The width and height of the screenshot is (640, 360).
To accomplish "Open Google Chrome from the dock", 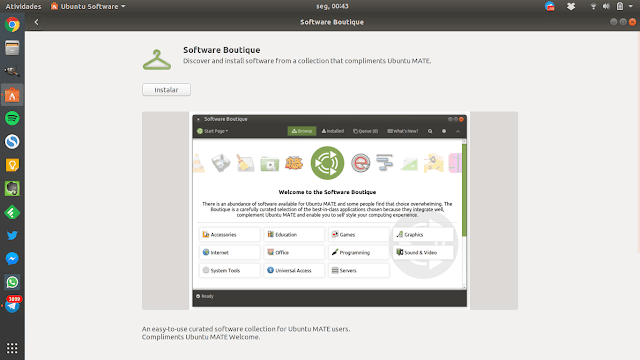I will [12, 24].
